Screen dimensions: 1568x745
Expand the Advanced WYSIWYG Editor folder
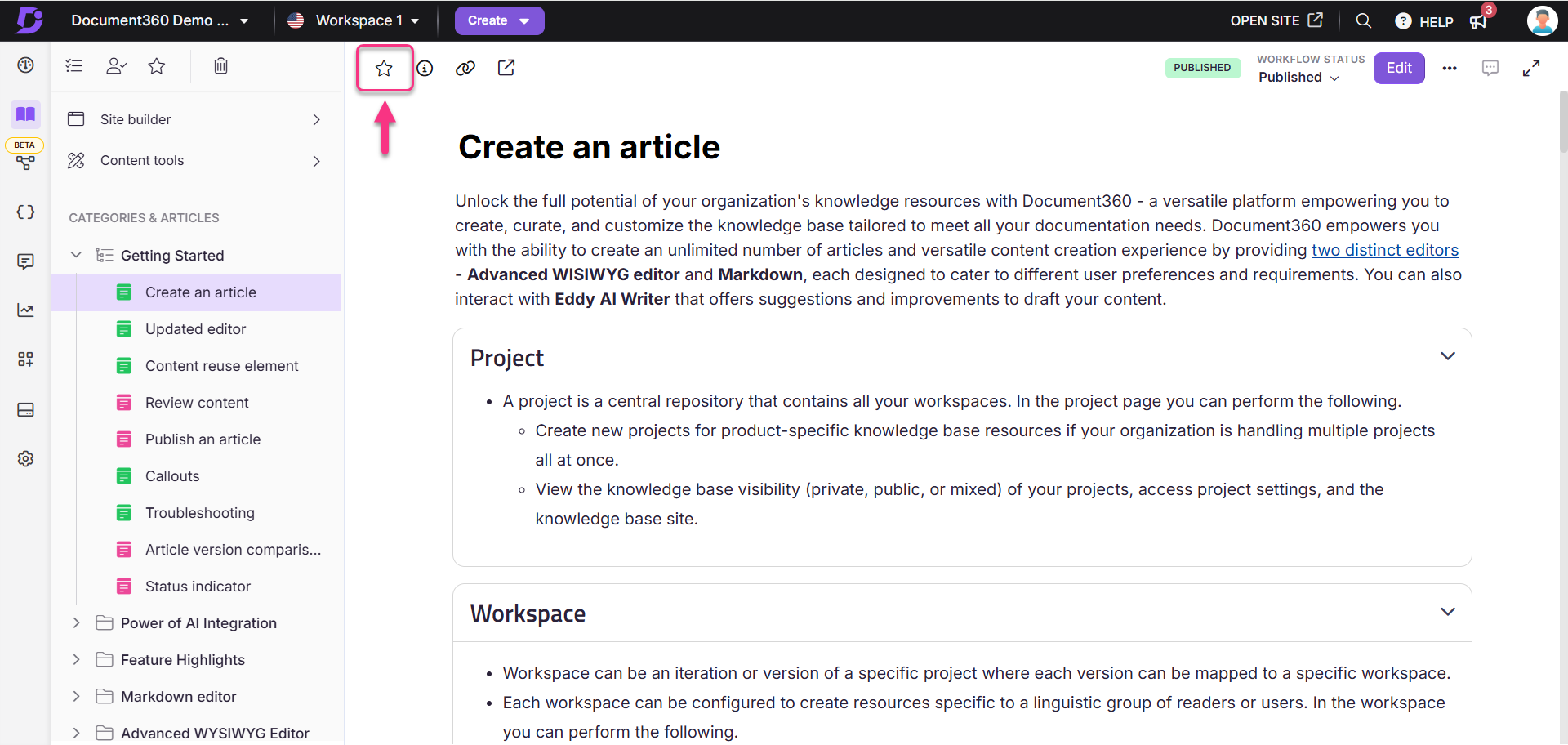tap(76, 733)
